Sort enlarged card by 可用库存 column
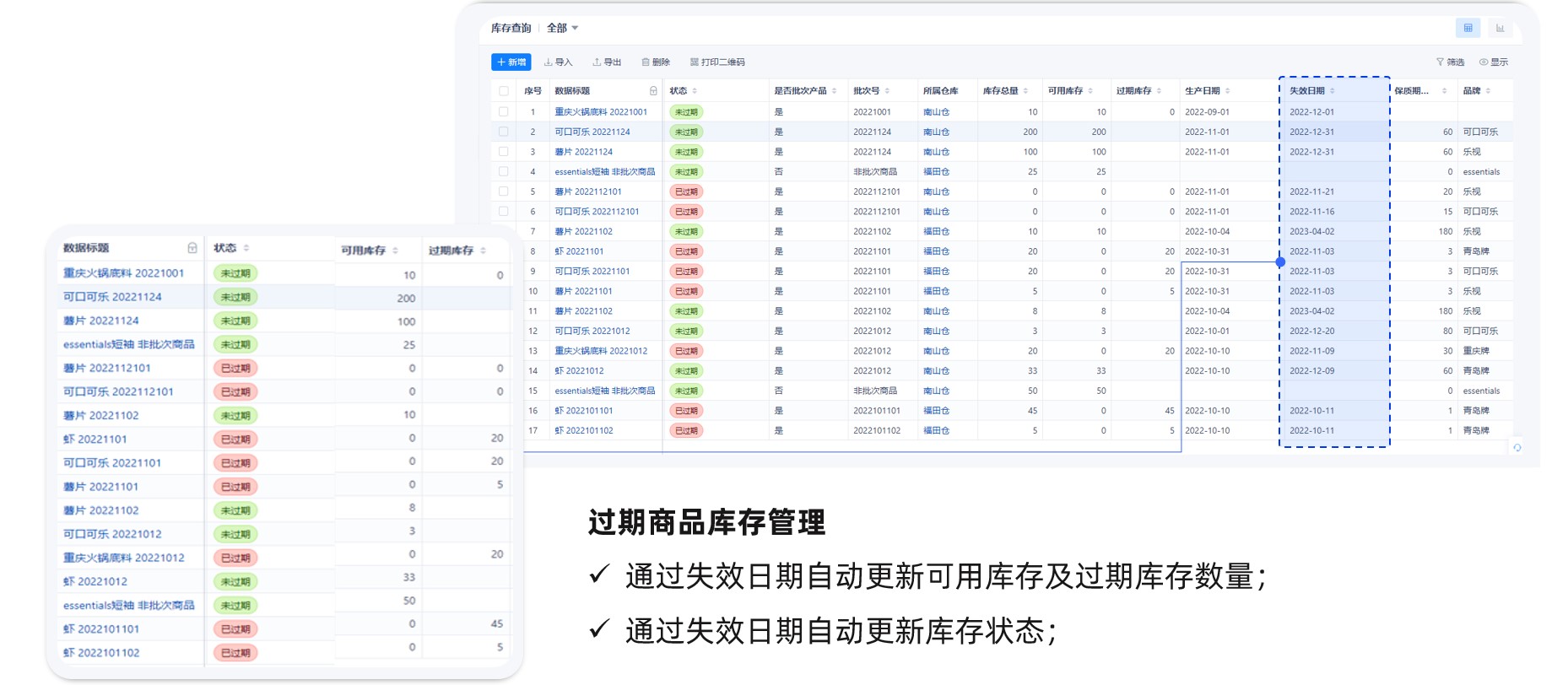 pos(395,251)
